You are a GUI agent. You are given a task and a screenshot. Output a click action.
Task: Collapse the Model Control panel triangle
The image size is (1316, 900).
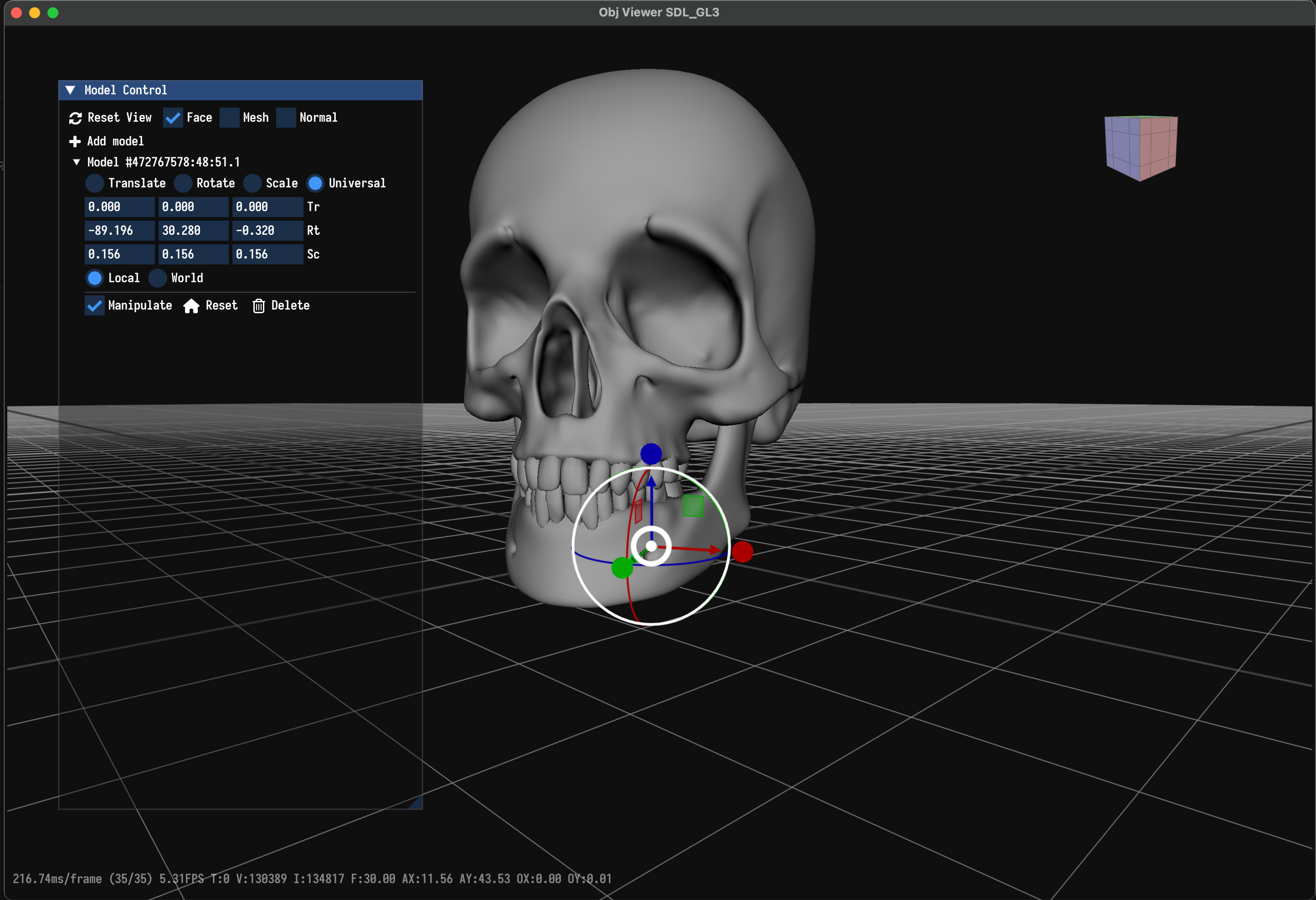pos(70,90)
